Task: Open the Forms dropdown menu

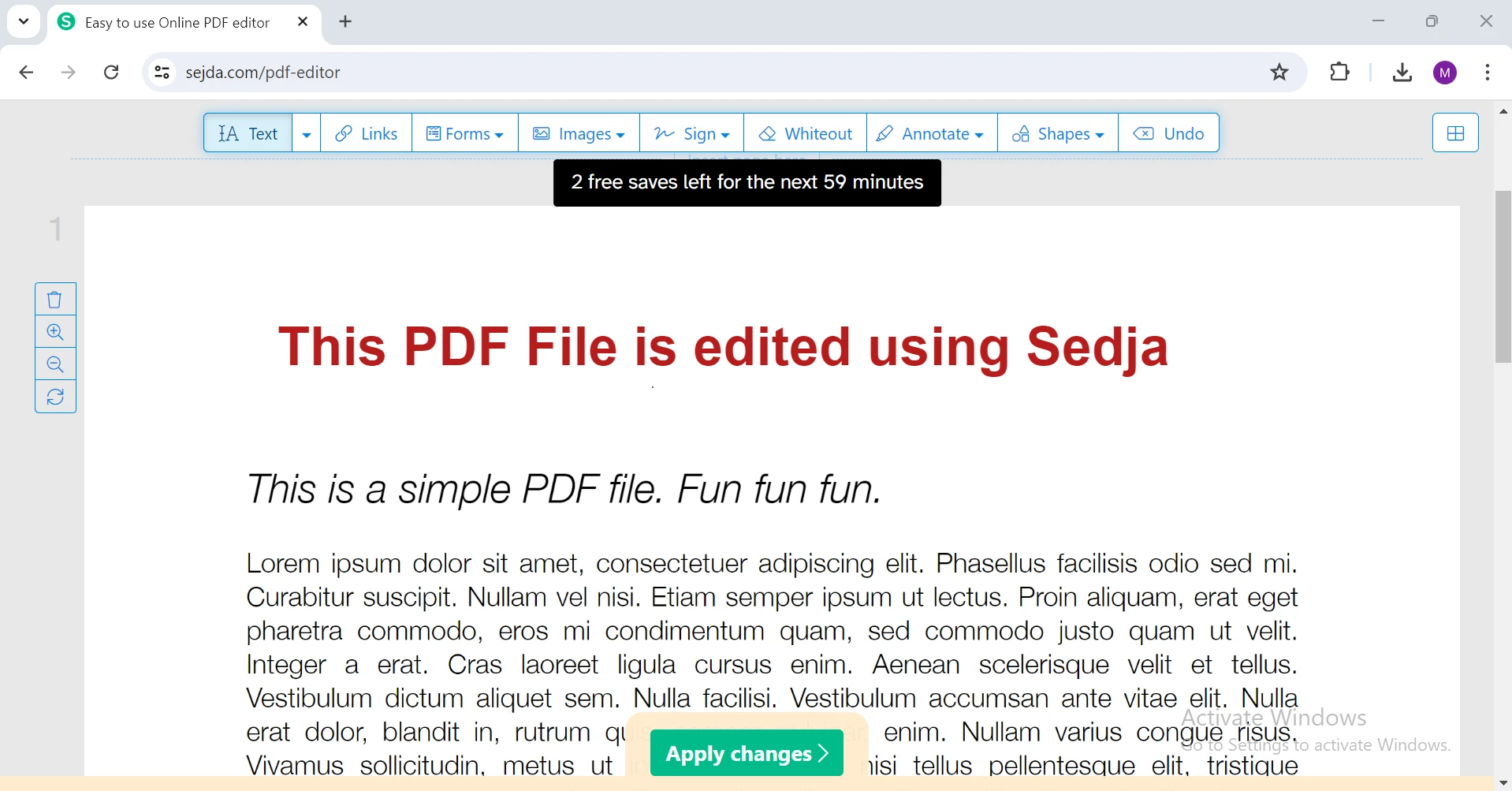Action: [465, 133]
